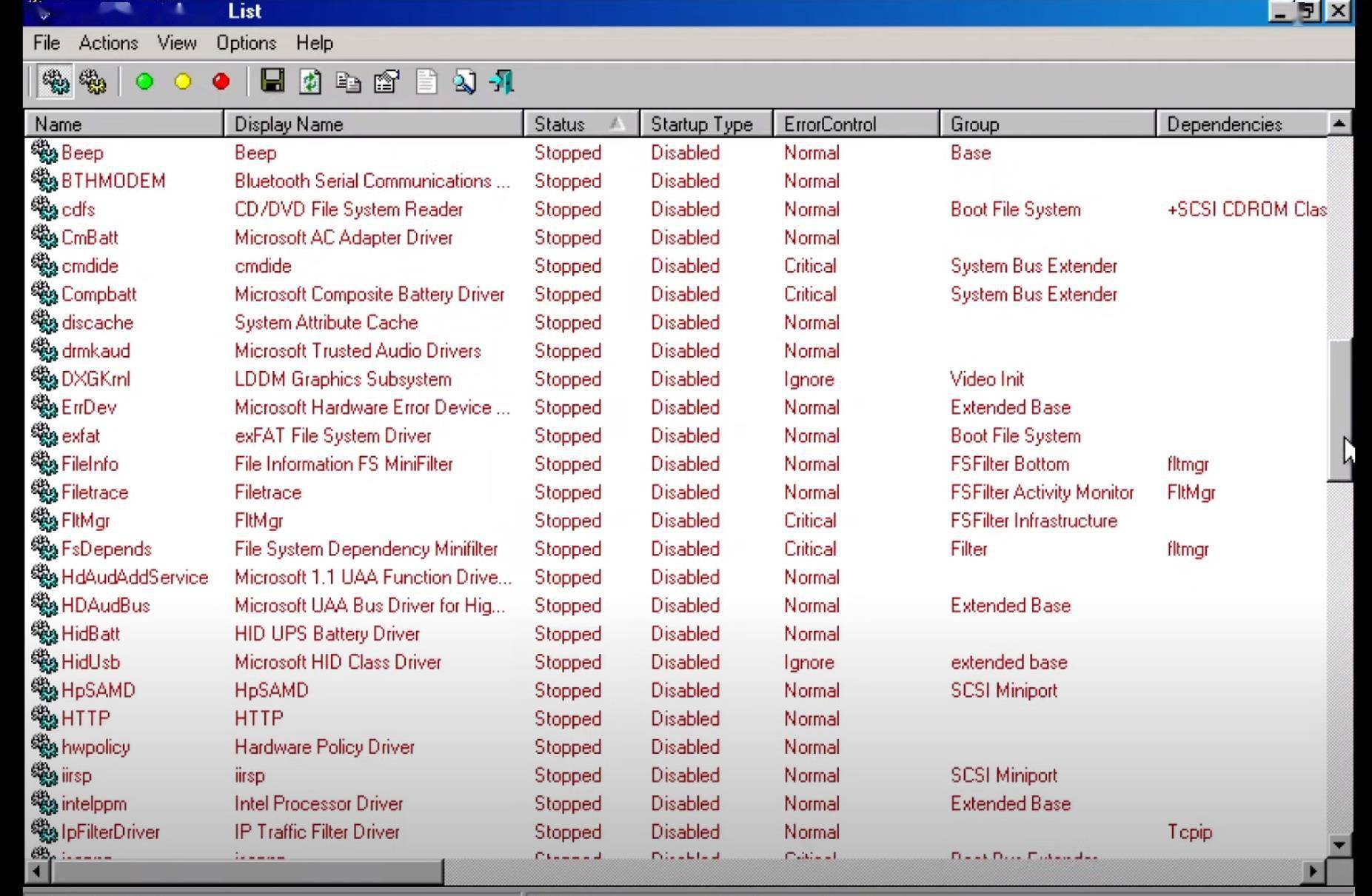Click the Exit door icon in the toolbar
The width and height of the screenshot is (1372, 896).
pos(501,82)
